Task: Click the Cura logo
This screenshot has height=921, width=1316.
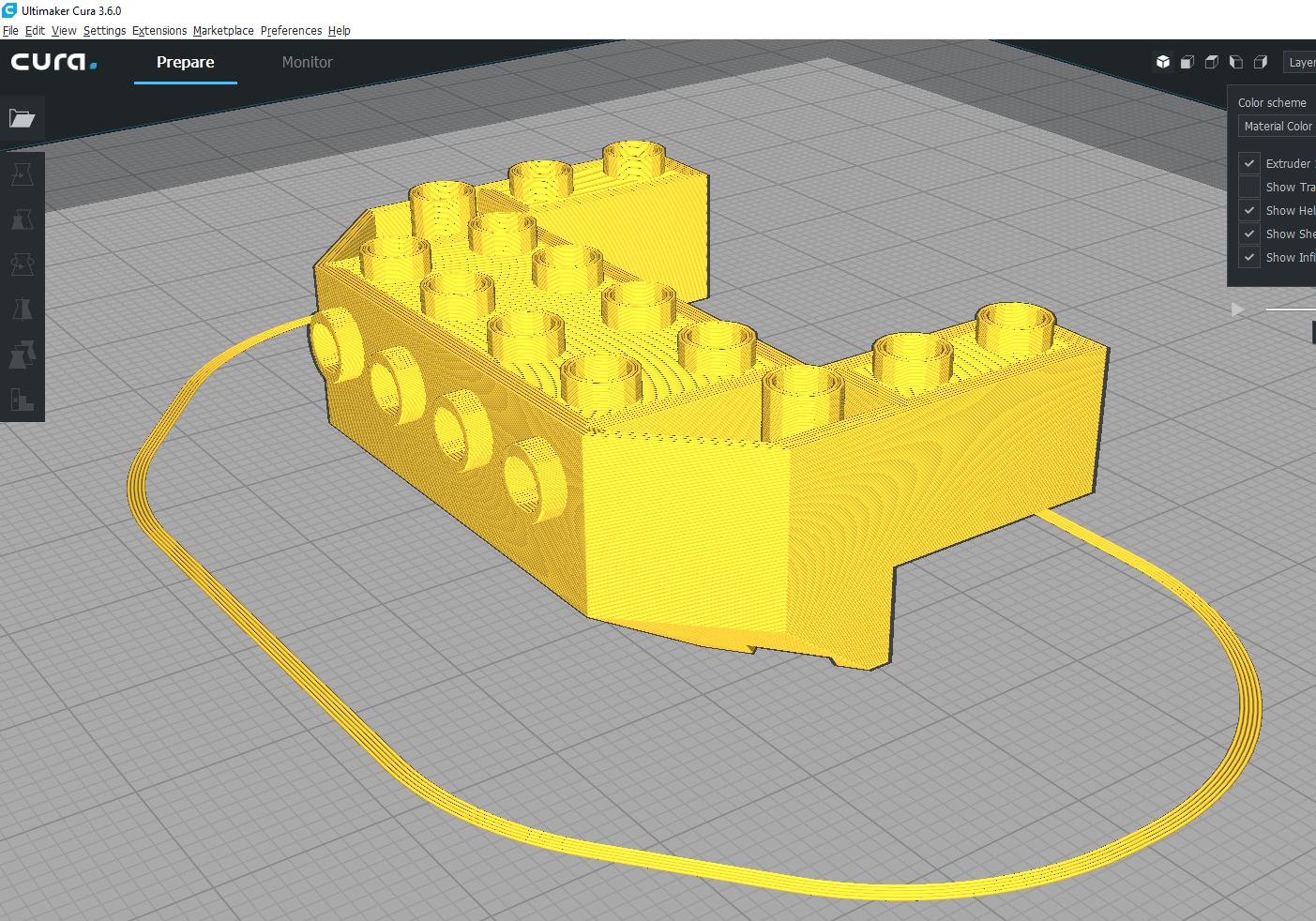Action: click(x=53, y=62)
